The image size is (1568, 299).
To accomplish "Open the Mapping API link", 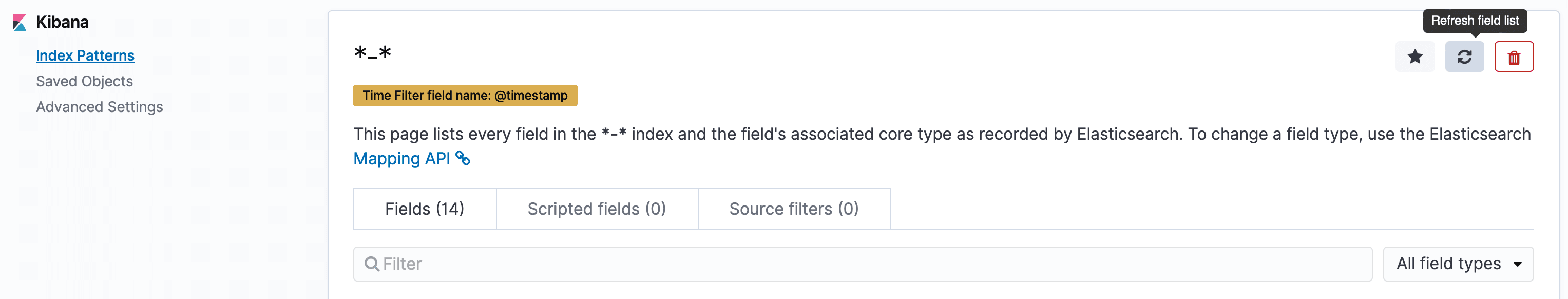I will (401, 158).
